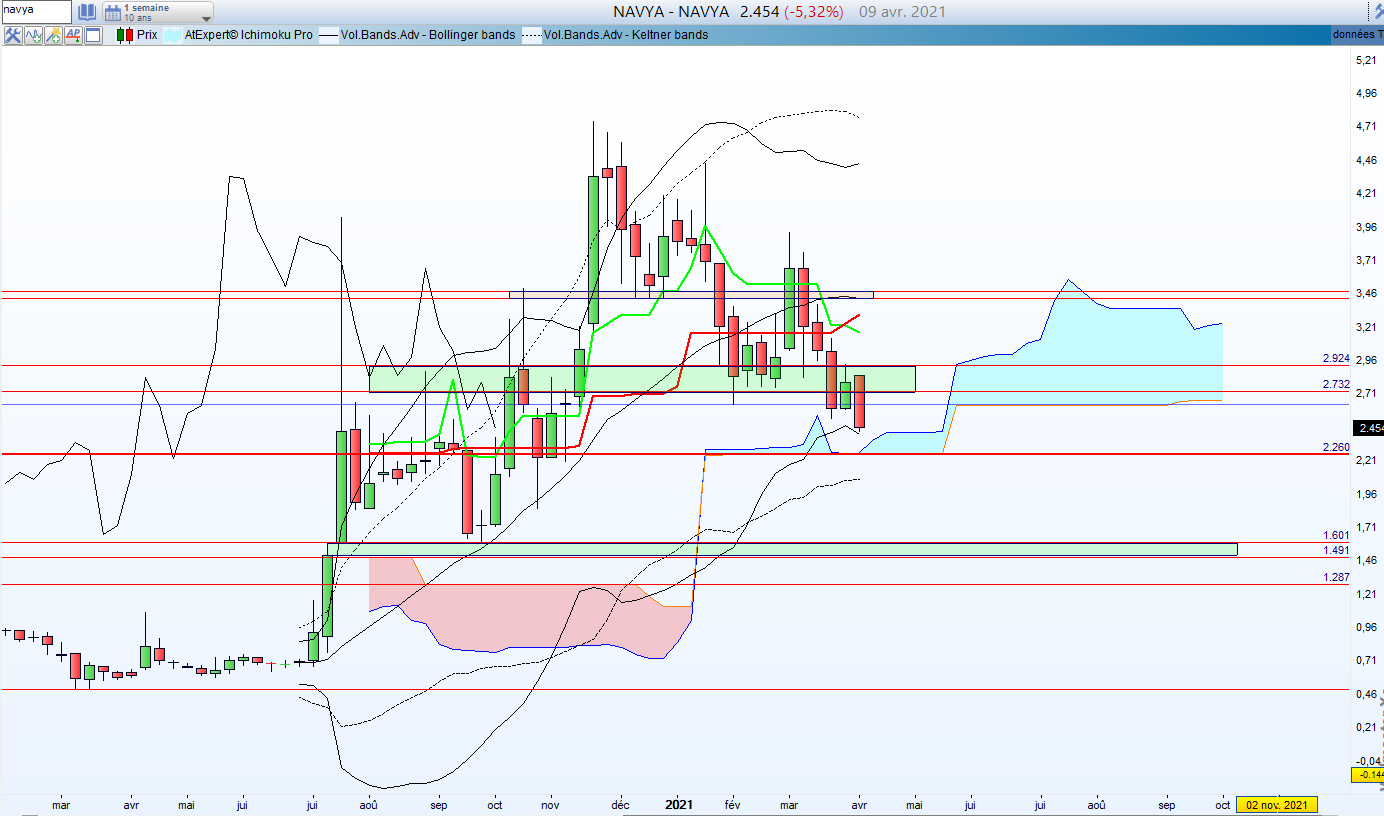This screenshot has width=1384, height=816.
Task: Click the 2.260 price level label
Action: 1336,447
